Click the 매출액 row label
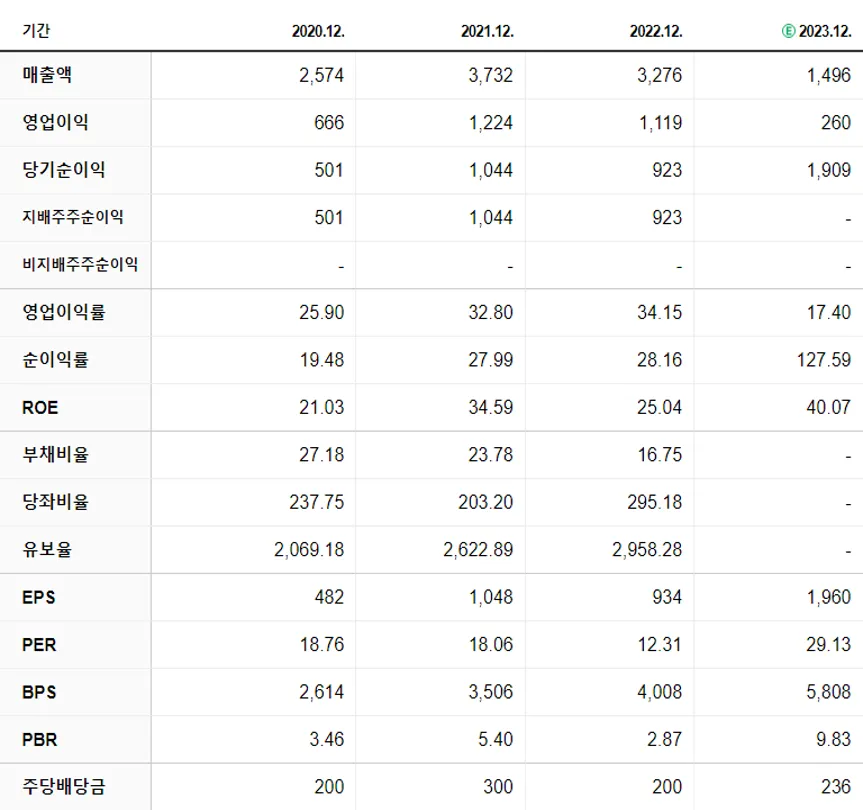Image resolution: width=863 pixels, height=810 pixels. click(x=47, y=74)
